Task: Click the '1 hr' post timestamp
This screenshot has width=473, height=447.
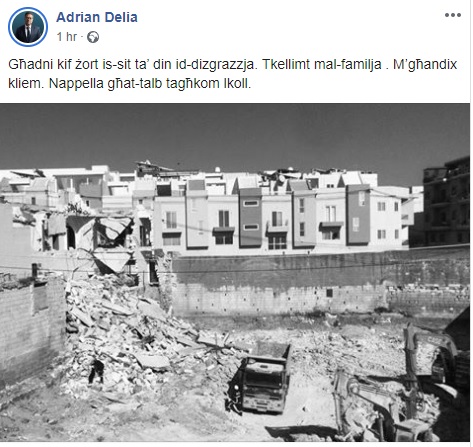Action: [x=67, y=37]
